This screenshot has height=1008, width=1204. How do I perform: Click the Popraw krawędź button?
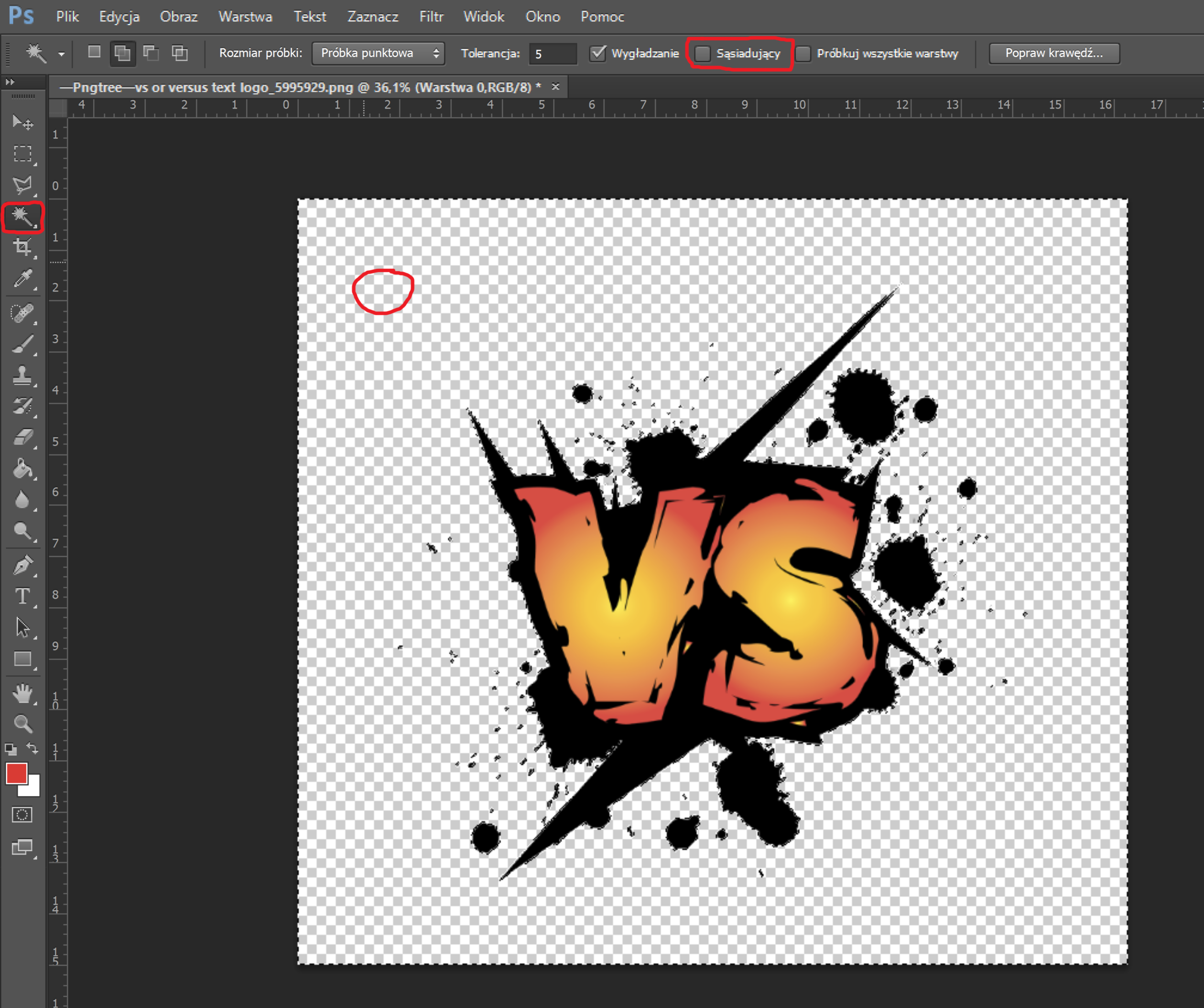pyautogui.click(x=1053, y=53)
